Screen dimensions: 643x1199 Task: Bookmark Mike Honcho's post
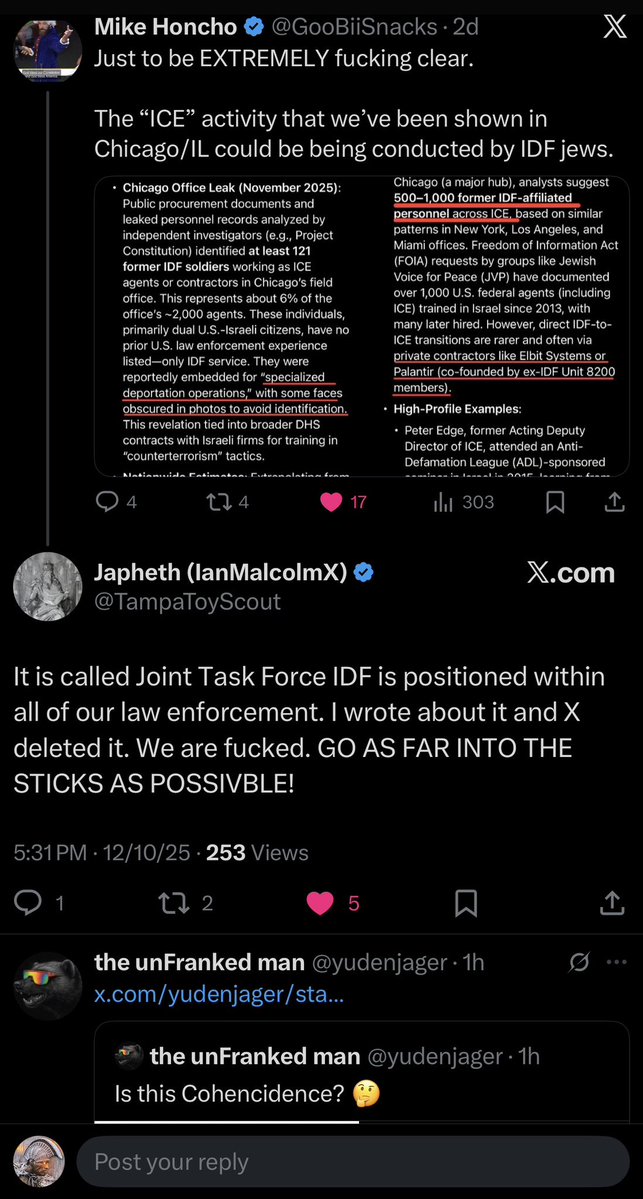pyautogui.click(x=555, y=502)
